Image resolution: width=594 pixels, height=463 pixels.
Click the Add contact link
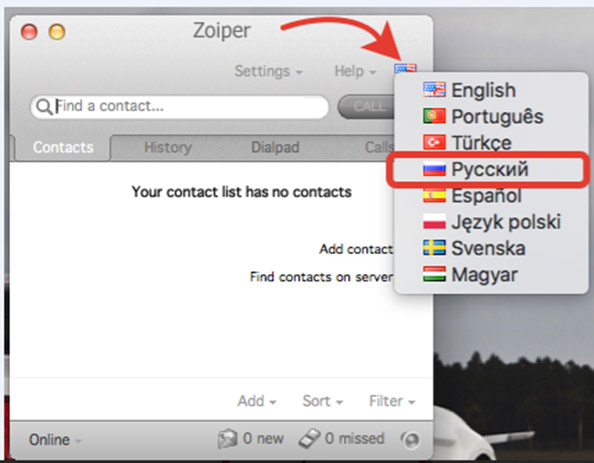tap(356, 249)
